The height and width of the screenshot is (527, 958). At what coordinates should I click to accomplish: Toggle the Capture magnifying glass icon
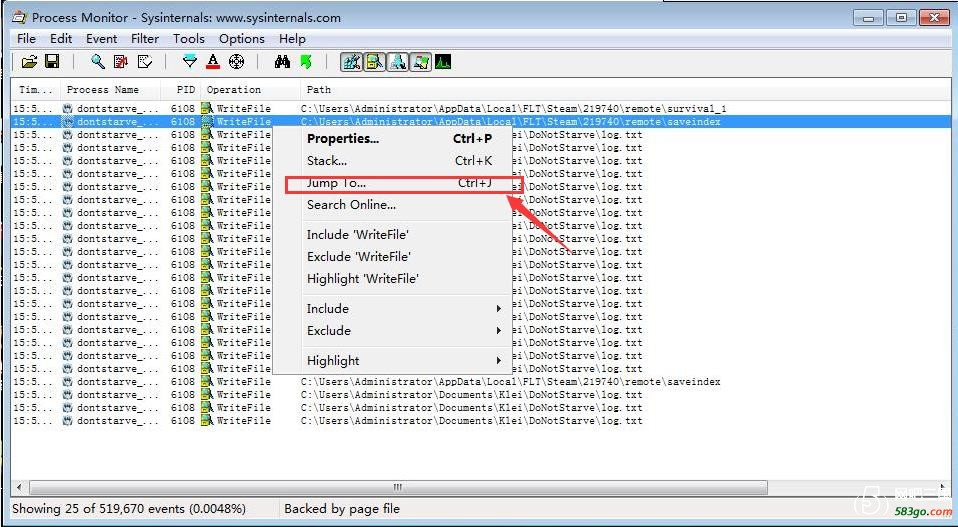click(98, 62)
